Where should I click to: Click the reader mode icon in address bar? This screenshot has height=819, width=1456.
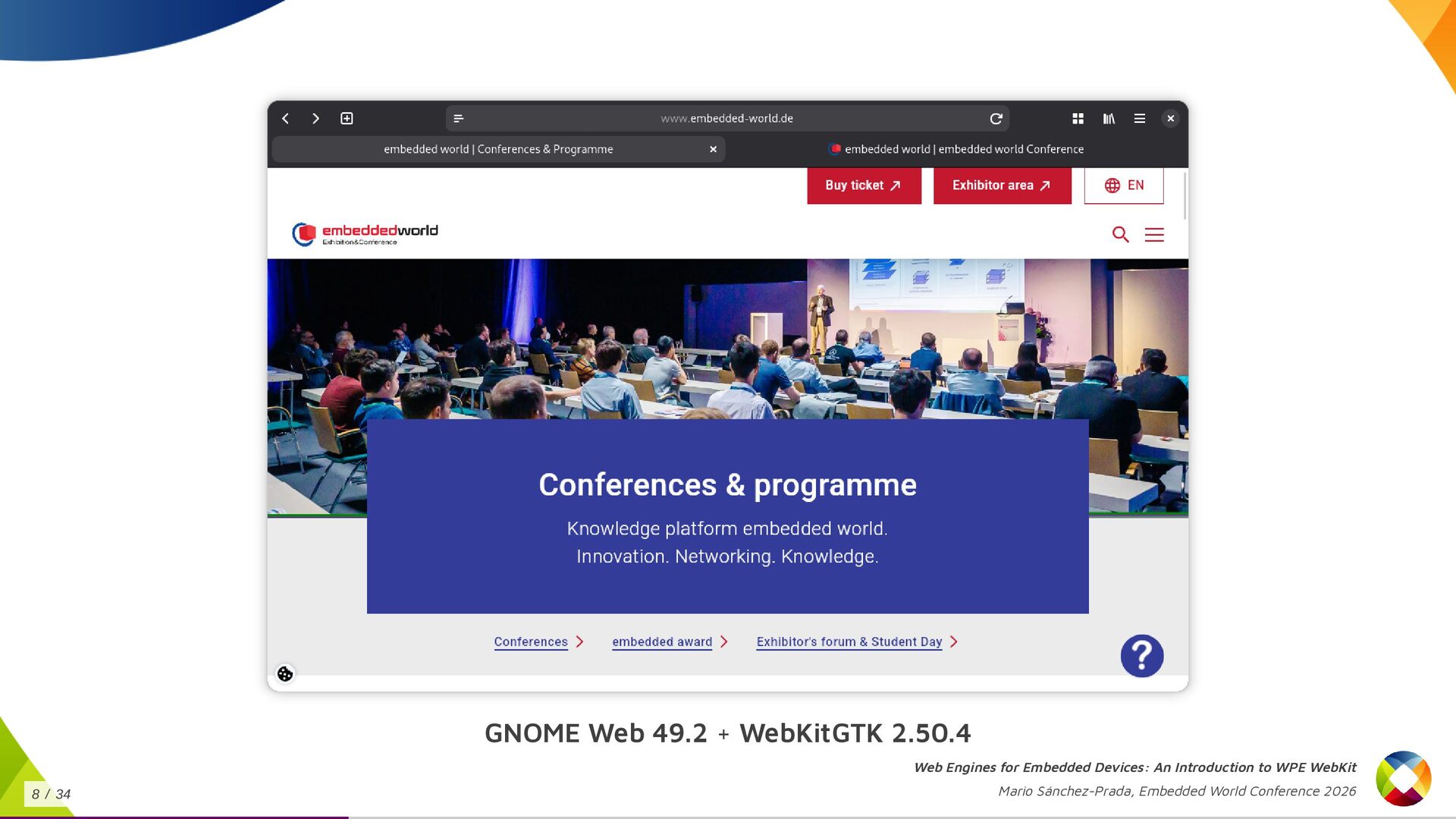point(458,118)
